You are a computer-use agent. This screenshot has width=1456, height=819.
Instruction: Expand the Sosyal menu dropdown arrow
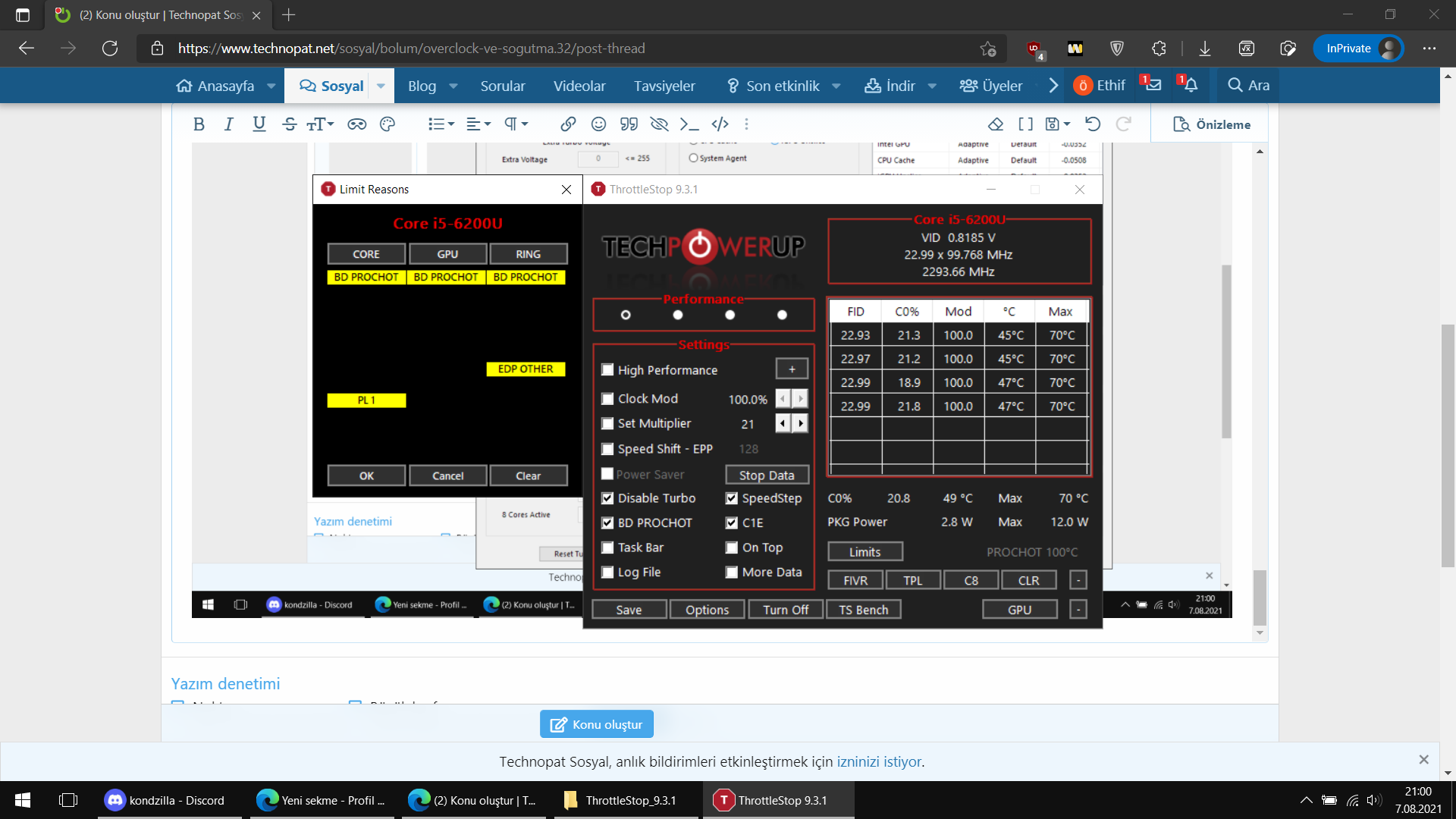(381, 86)
